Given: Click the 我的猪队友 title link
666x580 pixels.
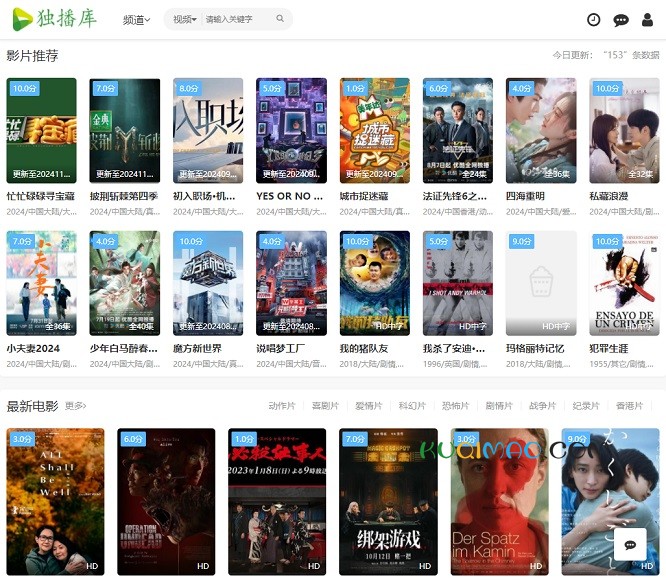Looking at the screenshot, I should click(364, 349).
